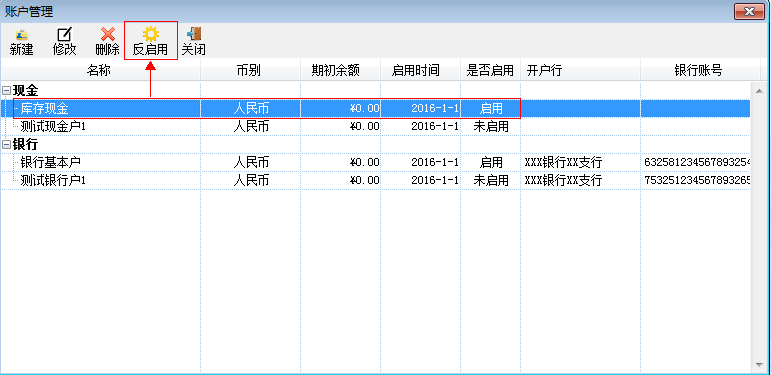This screenshot has width=771, height=375.
Task: Click the 修改 (Edit) toolbar icon
Action: point(64,34)
